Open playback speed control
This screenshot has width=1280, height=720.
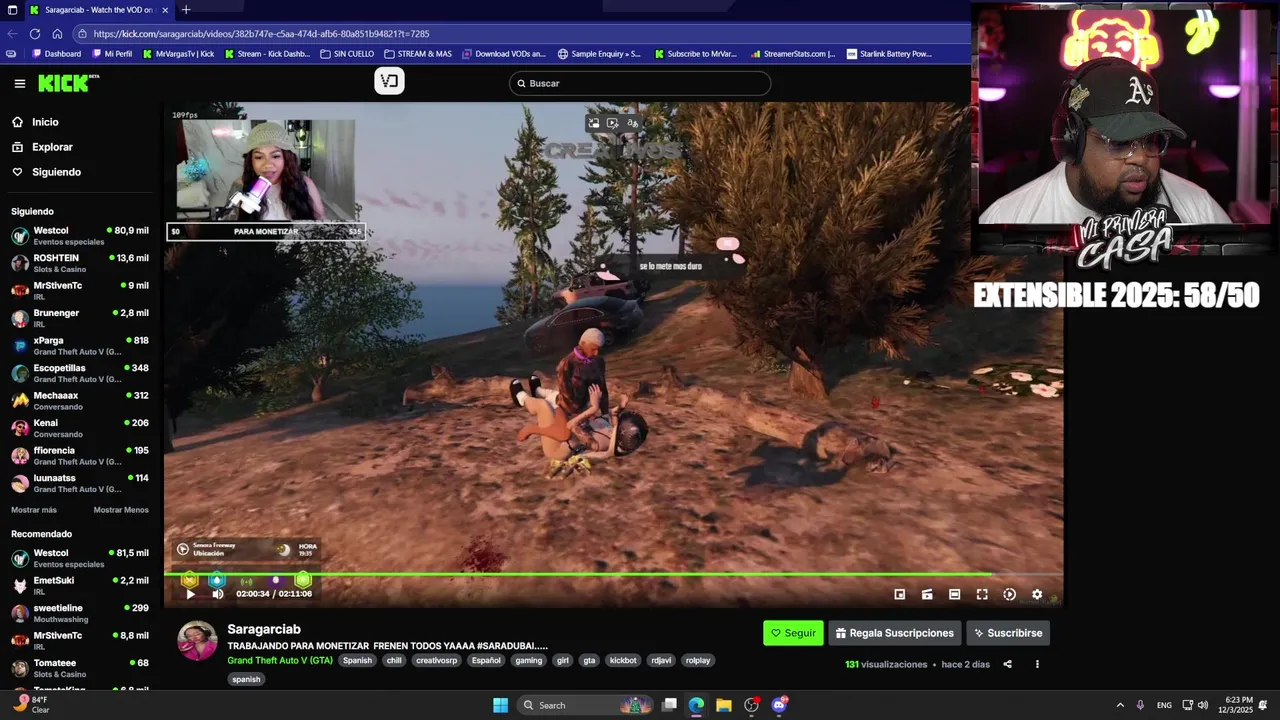pos(1009,594)
